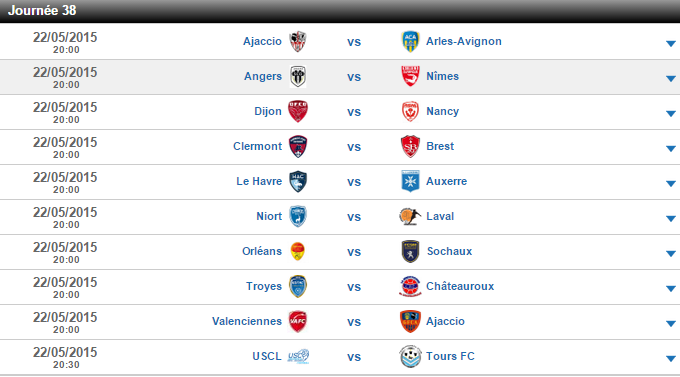The image size is (680, 377).
Task: Click the Arles-Avignon club crest
Action: coord(410,42)
